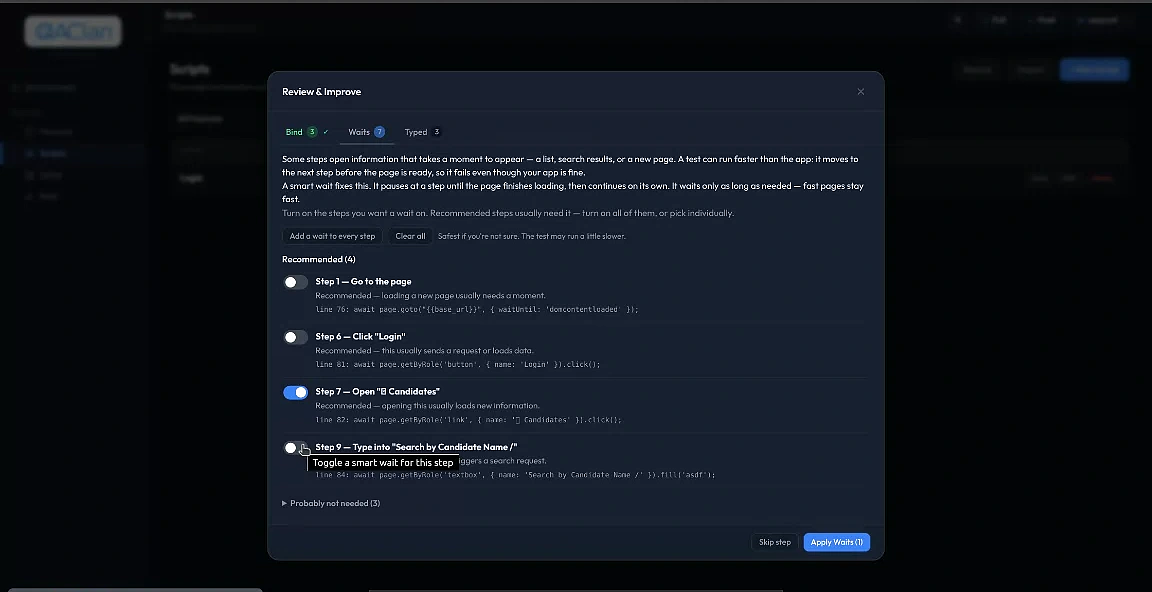Screen dimensions: 1152x592
Task: Select the line 81 Login button code text
Action: 458,364
